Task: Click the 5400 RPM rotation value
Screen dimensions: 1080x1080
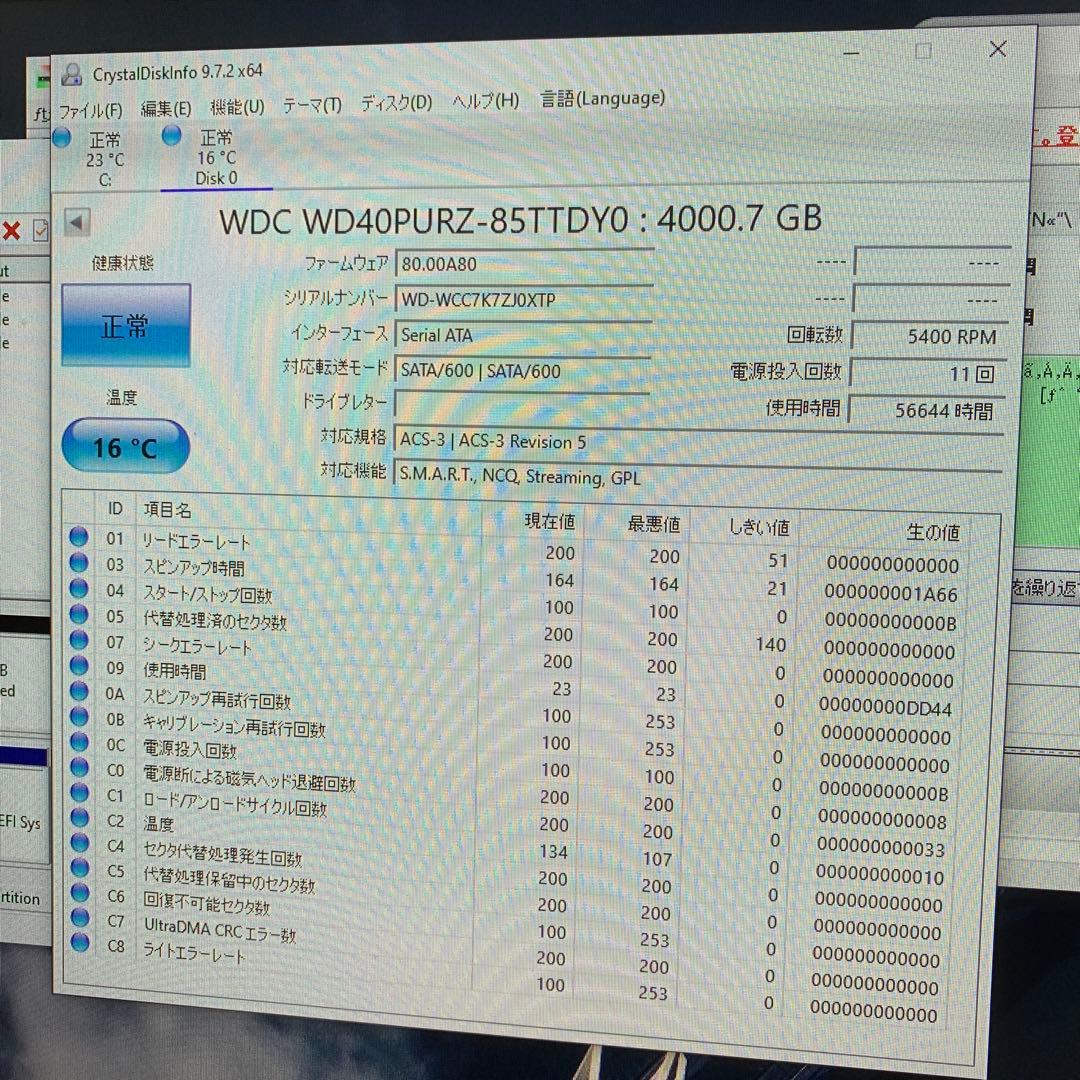Action: (931, 336)
